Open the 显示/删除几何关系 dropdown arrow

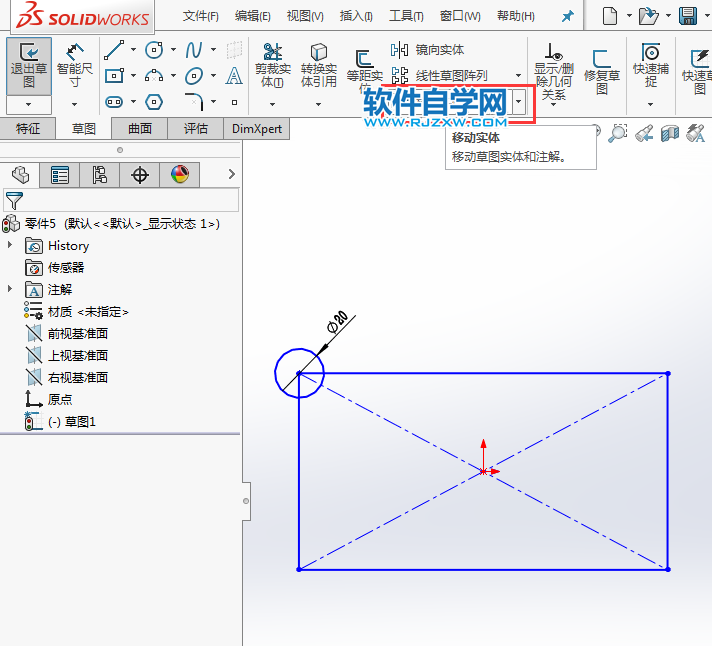pyautogui.click(x=552, y=103)
